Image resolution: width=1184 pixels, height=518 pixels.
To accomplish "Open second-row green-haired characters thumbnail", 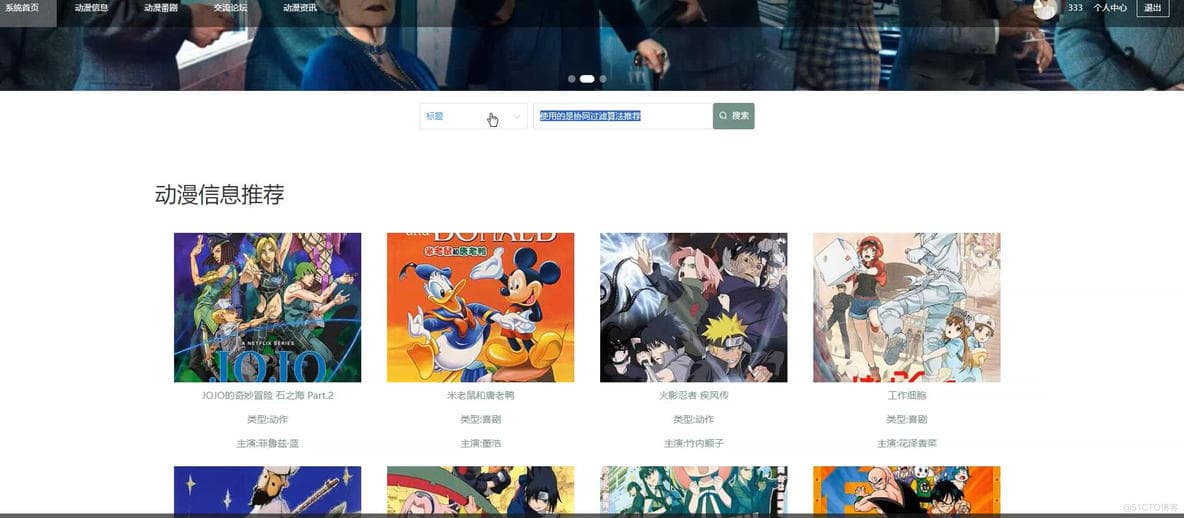I will (x=693, y=491).
